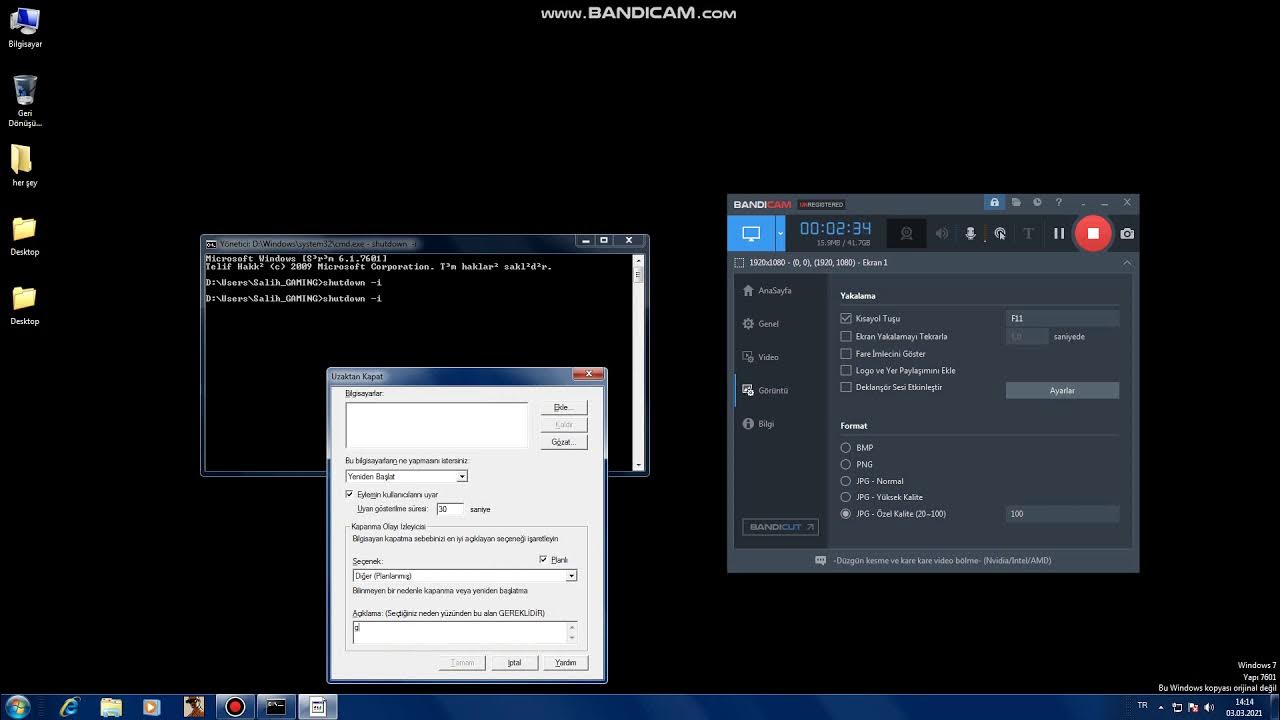Click the rectangle selection icon beside 1920x1080
Screen dimensions: 1280x720
click(x=739, y=262)
